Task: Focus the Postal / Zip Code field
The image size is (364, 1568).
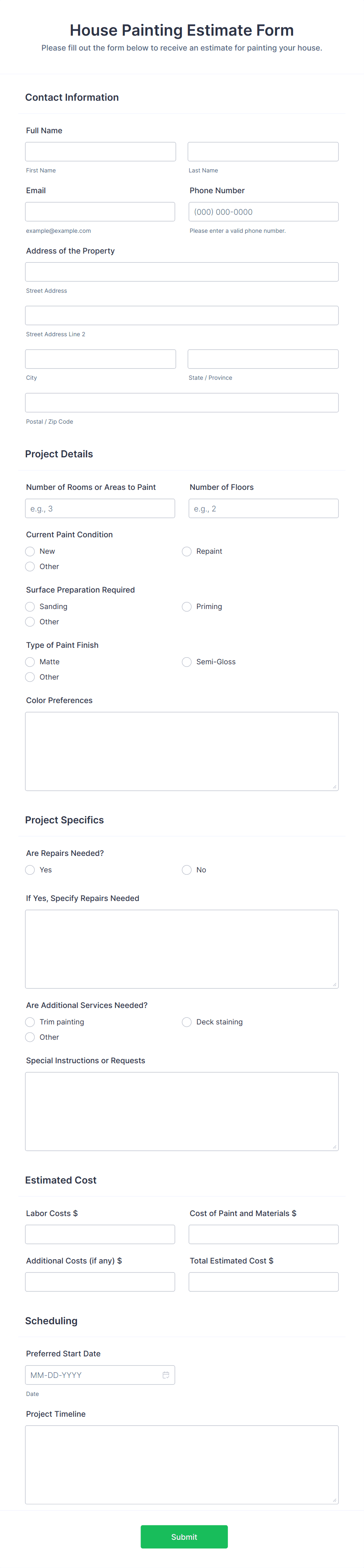Action: pos(182,402)
